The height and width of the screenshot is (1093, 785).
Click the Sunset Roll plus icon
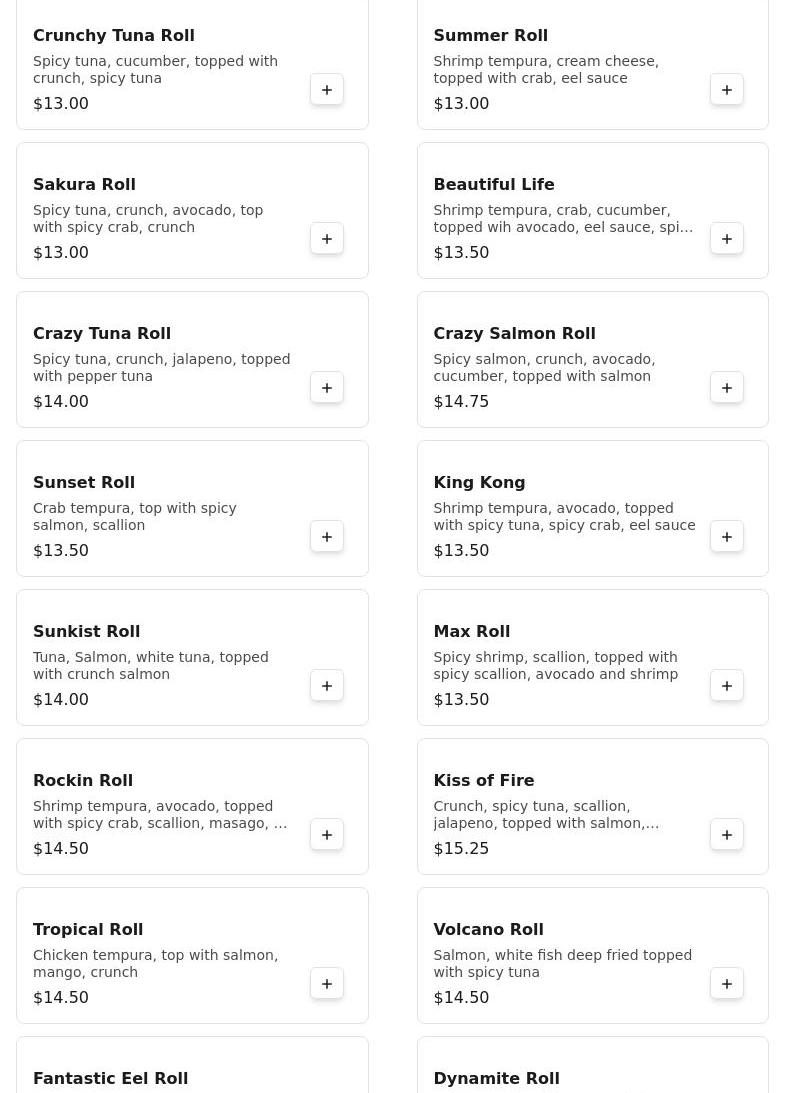pyautogui.click(x=327, y=537)
